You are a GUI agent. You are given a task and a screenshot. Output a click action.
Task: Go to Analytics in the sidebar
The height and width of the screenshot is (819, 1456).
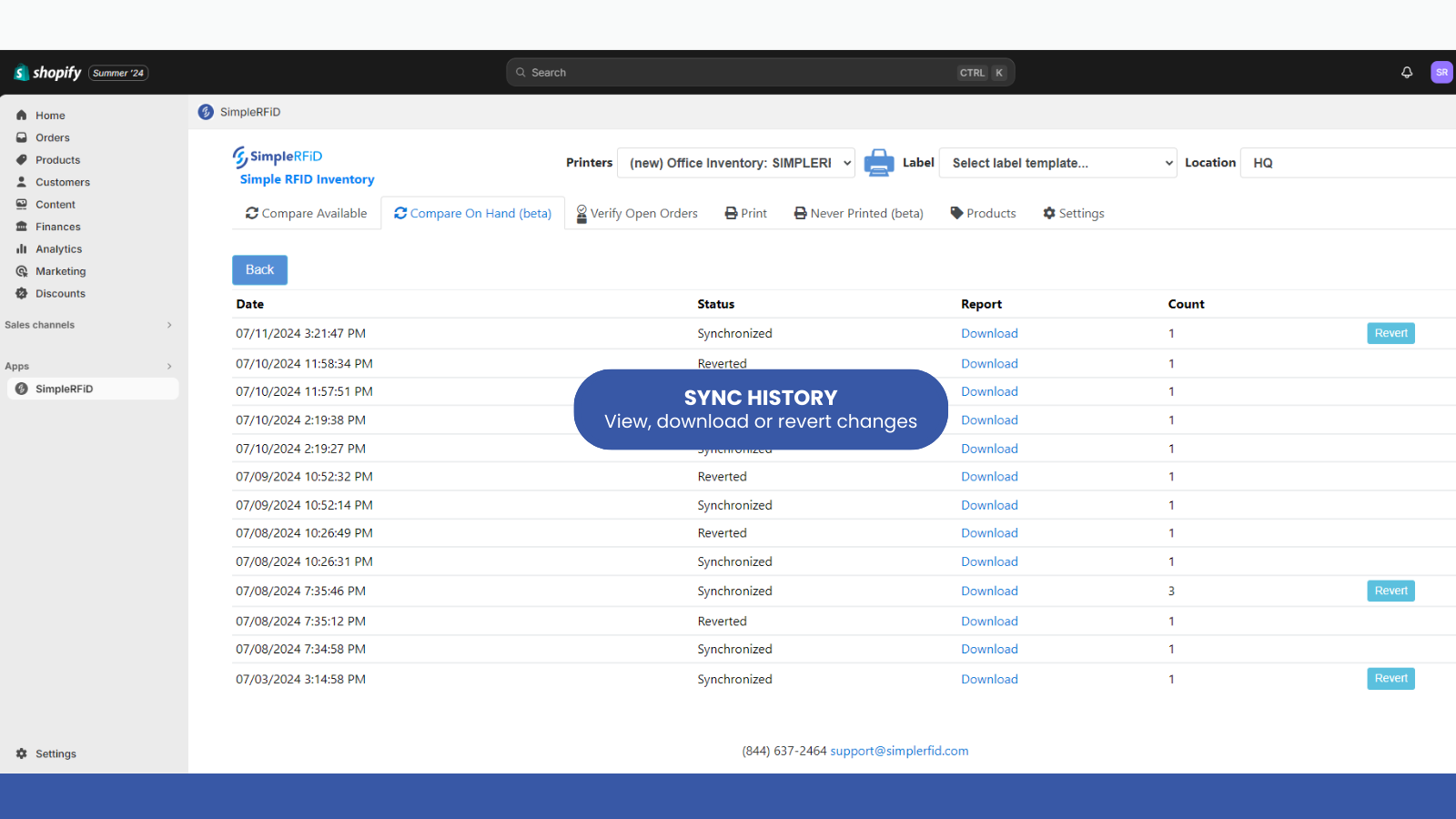tap(59, 249)
